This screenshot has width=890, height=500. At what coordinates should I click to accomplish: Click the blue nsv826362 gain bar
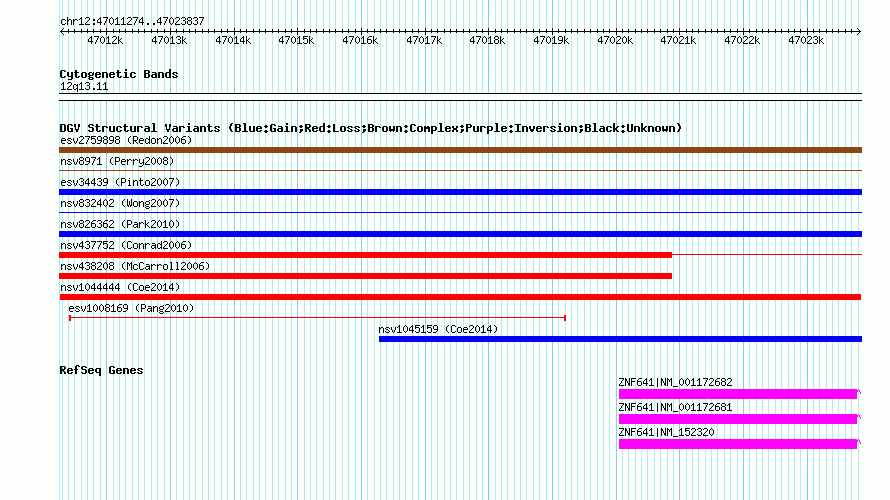click(460, 234)
